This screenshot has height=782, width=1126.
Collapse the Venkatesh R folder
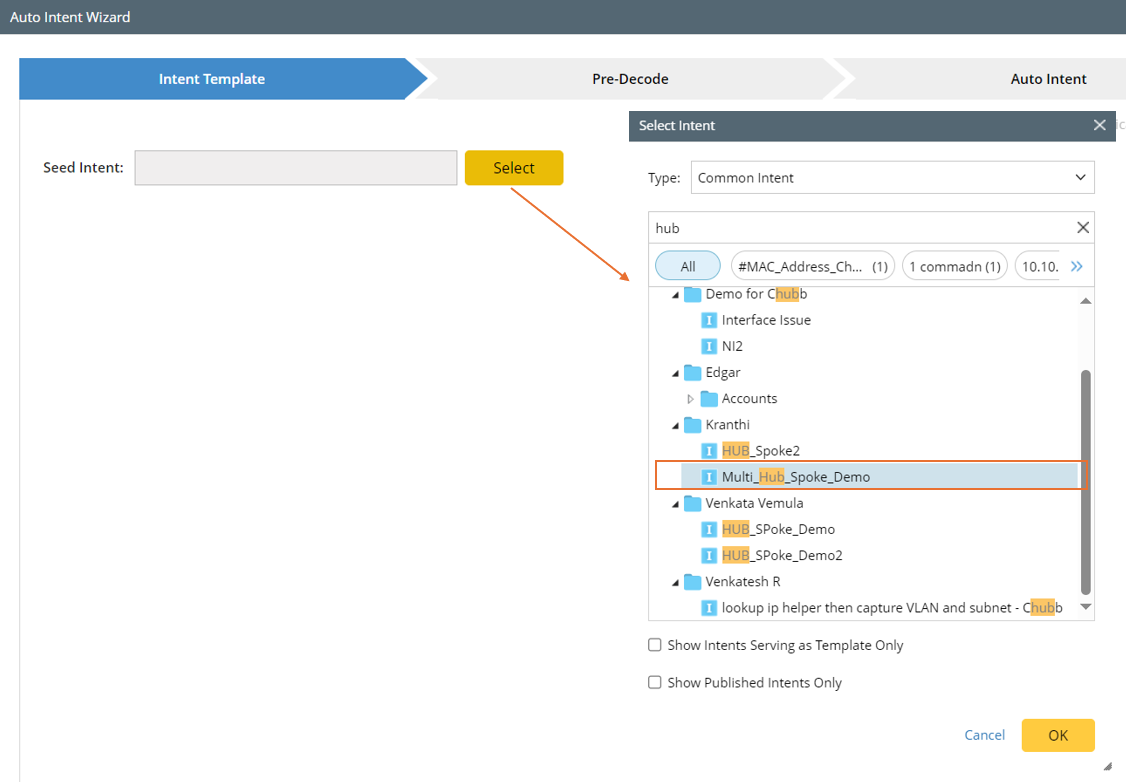coord(675,582)
